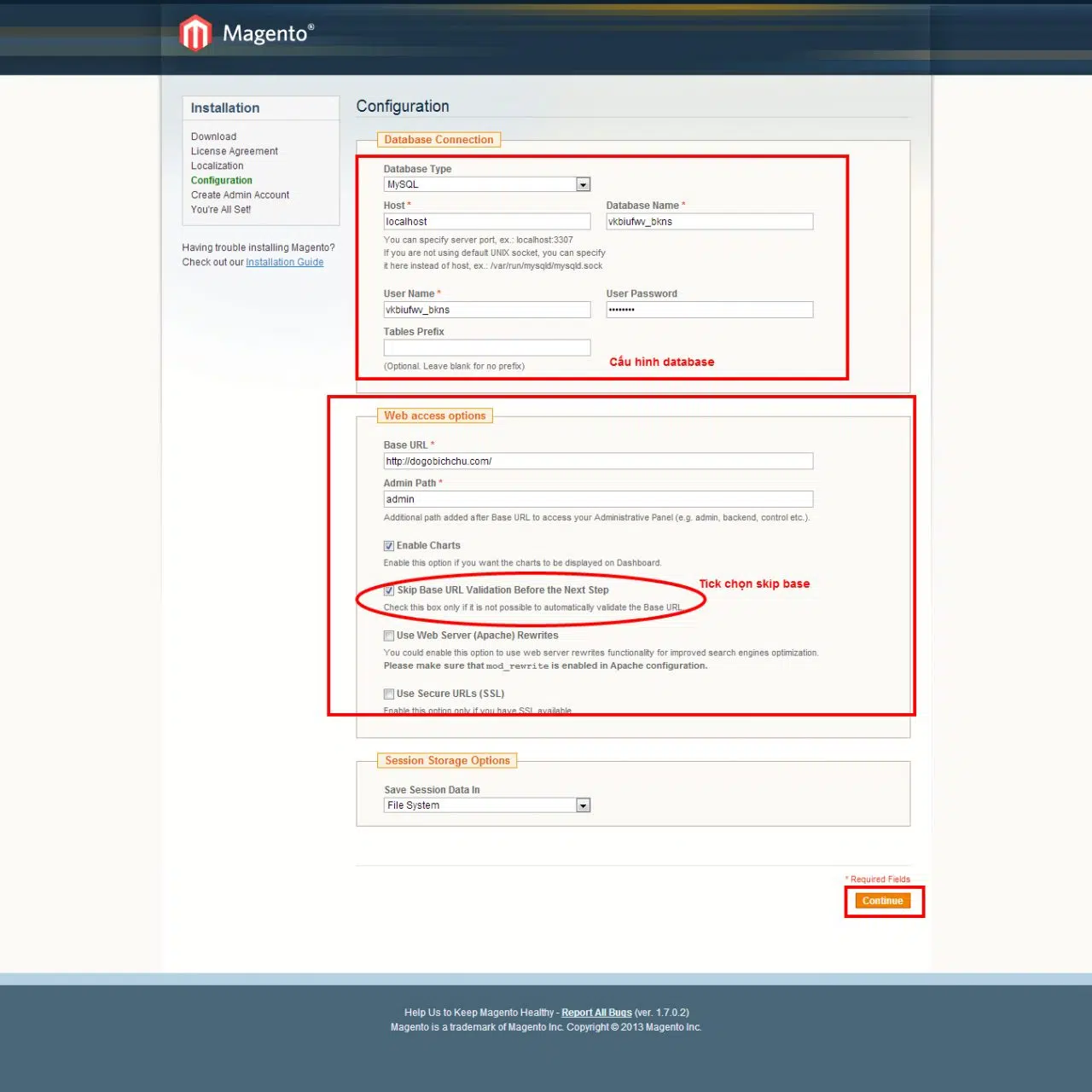Click the Base URL text box

597,462
